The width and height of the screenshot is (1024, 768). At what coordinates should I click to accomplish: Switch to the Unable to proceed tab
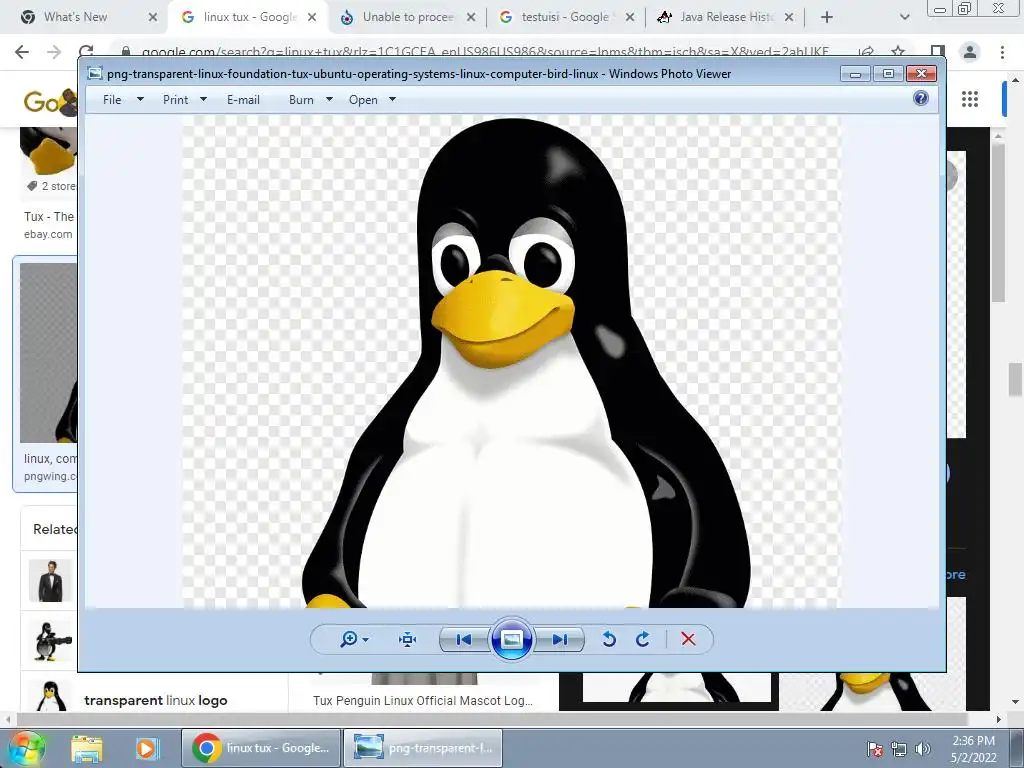coord(408,17)
